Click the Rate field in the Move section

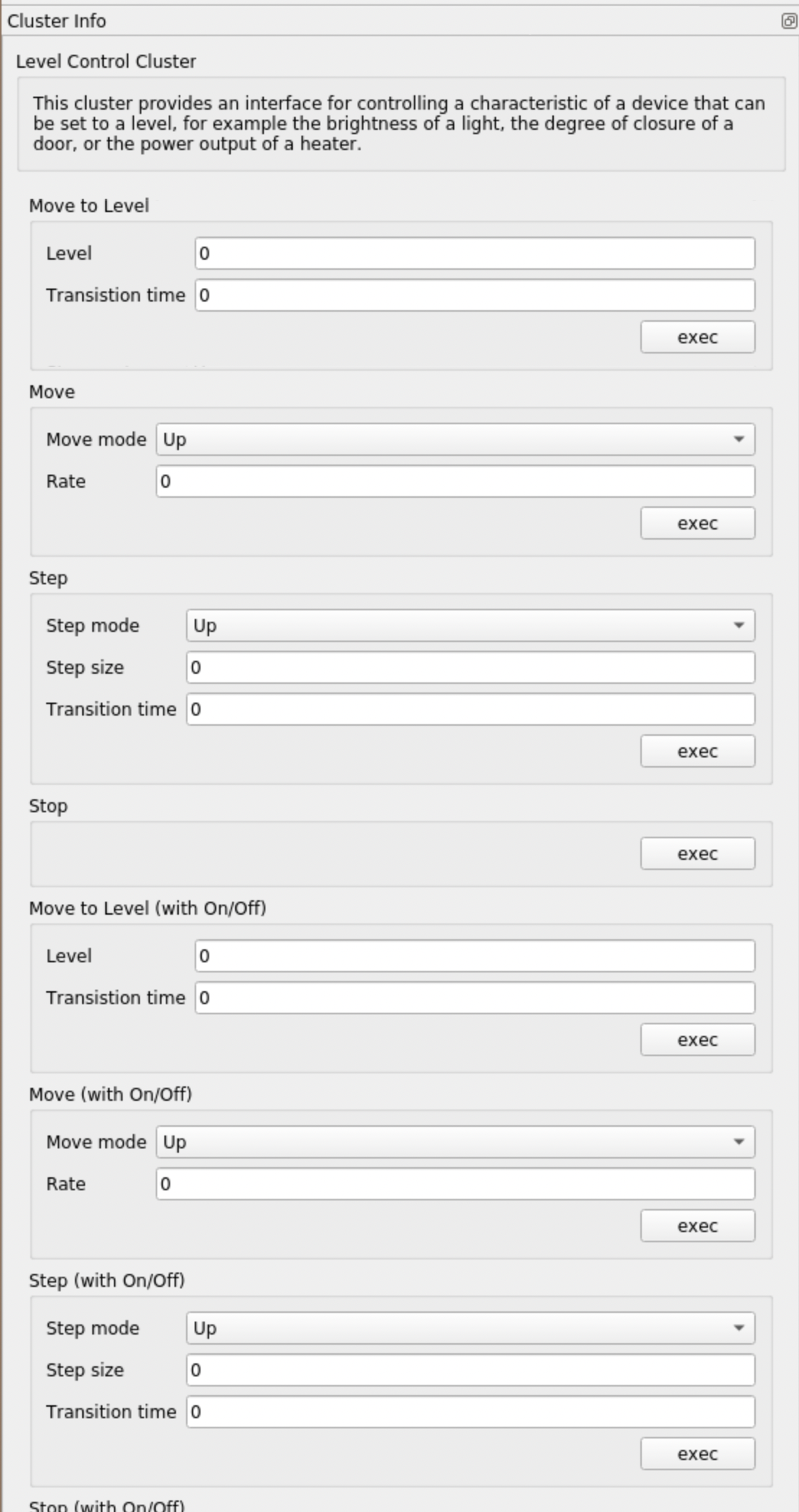tap(456, 481)
